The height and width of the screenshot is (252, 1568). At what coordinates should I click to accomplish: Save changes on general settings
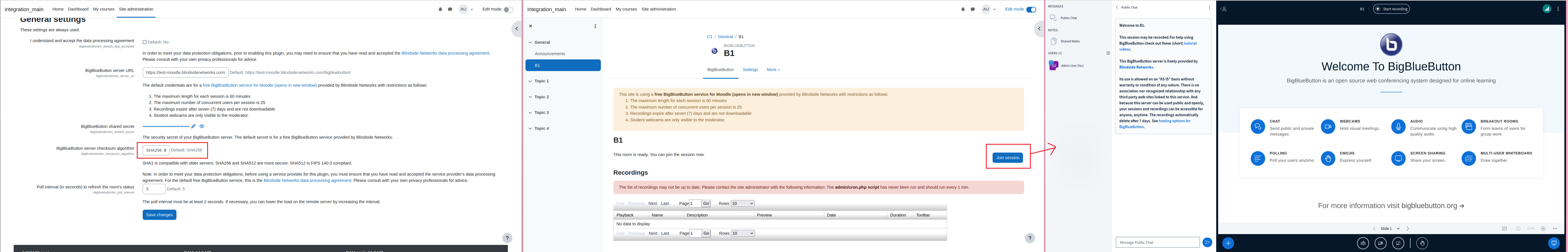pos(159,215)
